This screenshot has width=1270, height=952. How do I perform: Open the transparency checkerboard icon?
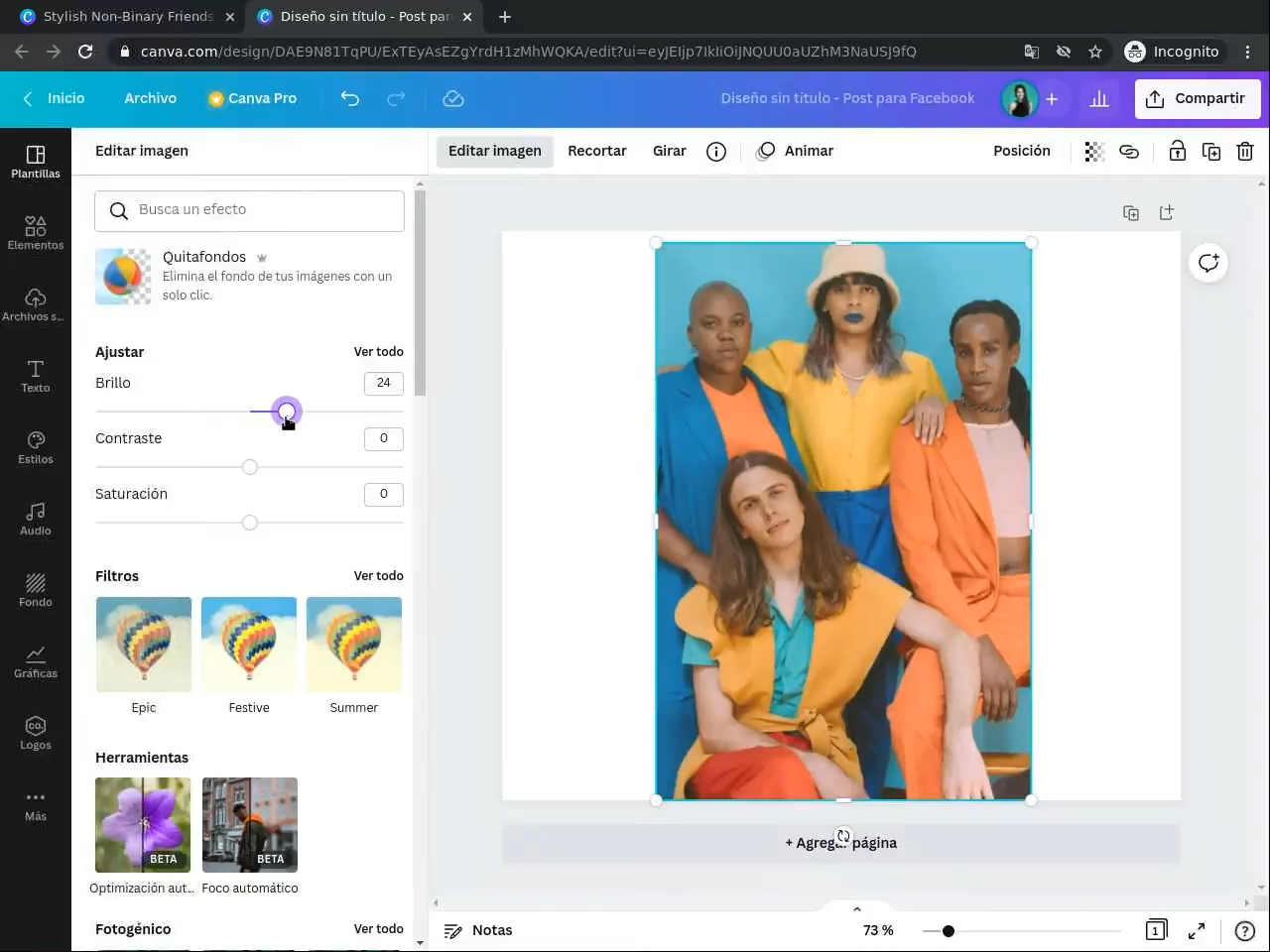[1093, 152]
